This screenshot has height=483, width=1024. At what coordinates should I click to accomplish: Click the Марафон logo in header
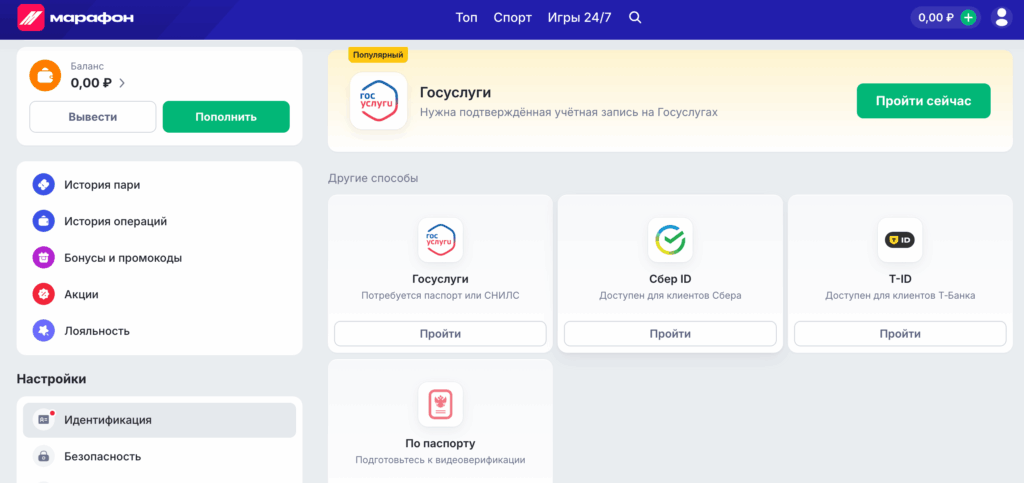76,18
